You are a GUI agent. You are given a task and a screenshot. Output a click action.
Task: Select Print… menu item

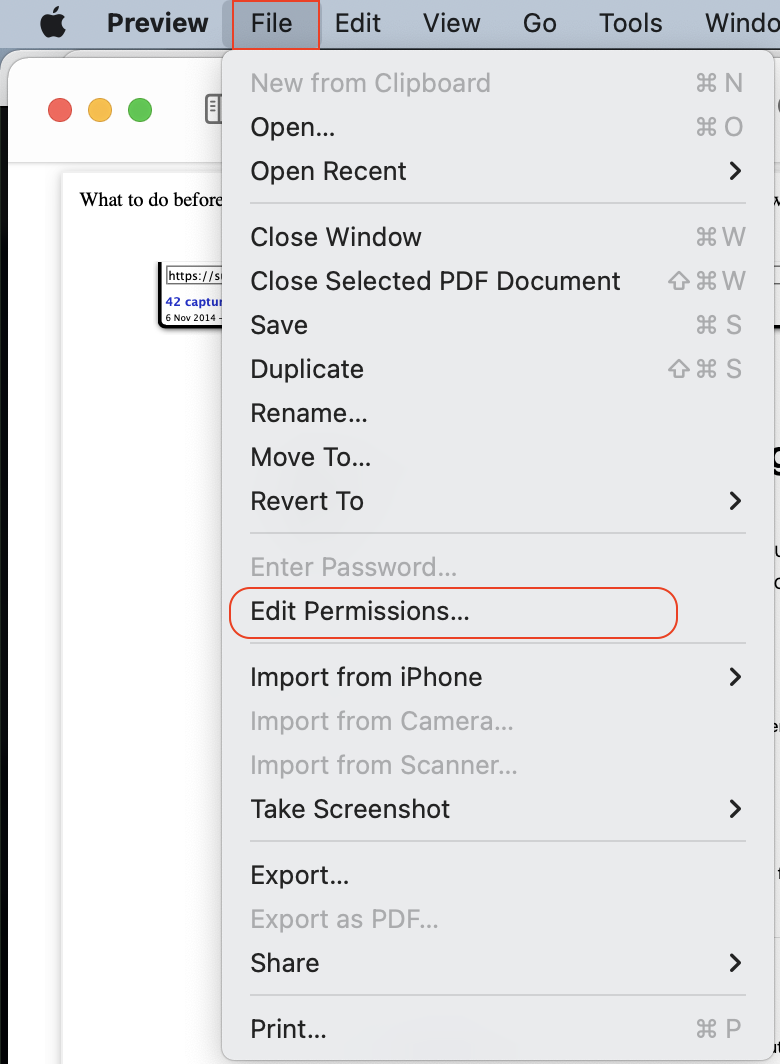289,1027
